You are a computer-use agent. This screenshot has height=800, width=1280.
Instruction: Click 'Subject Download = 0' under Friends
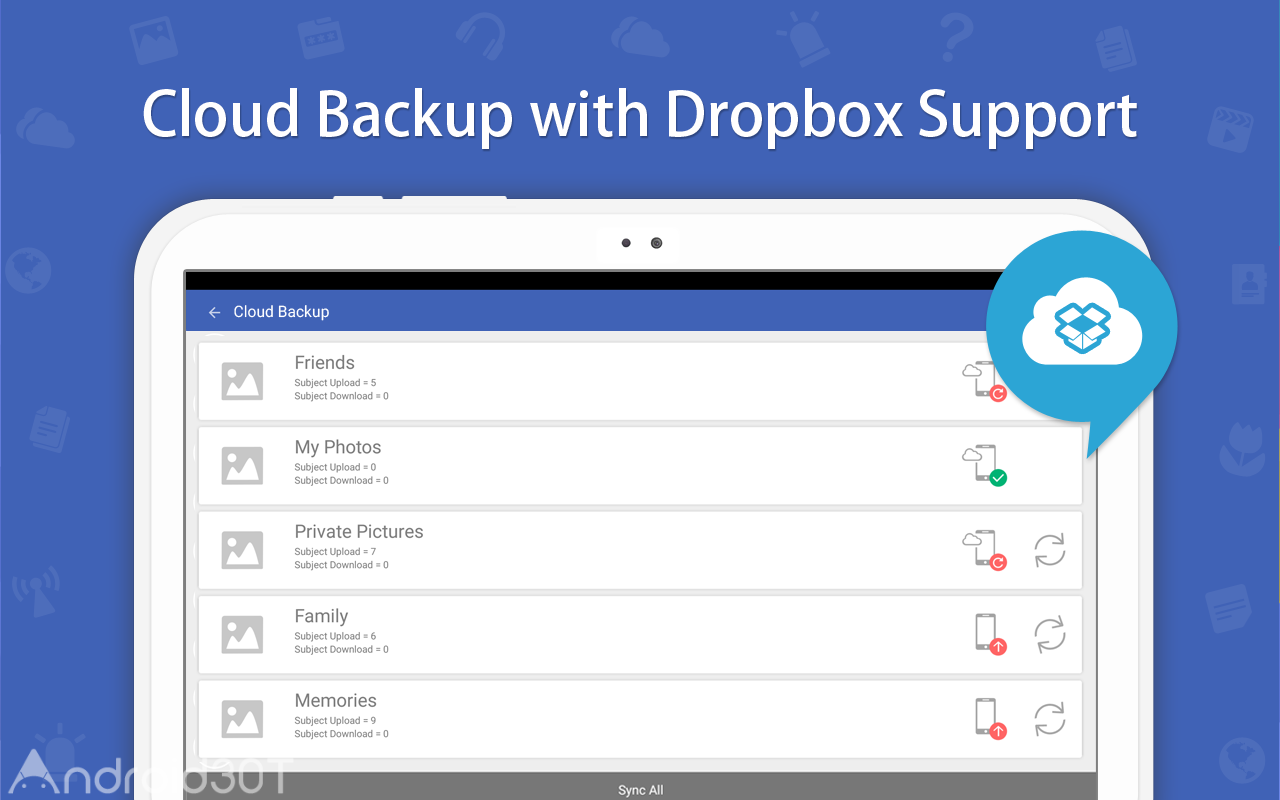(x=341, y=396)
